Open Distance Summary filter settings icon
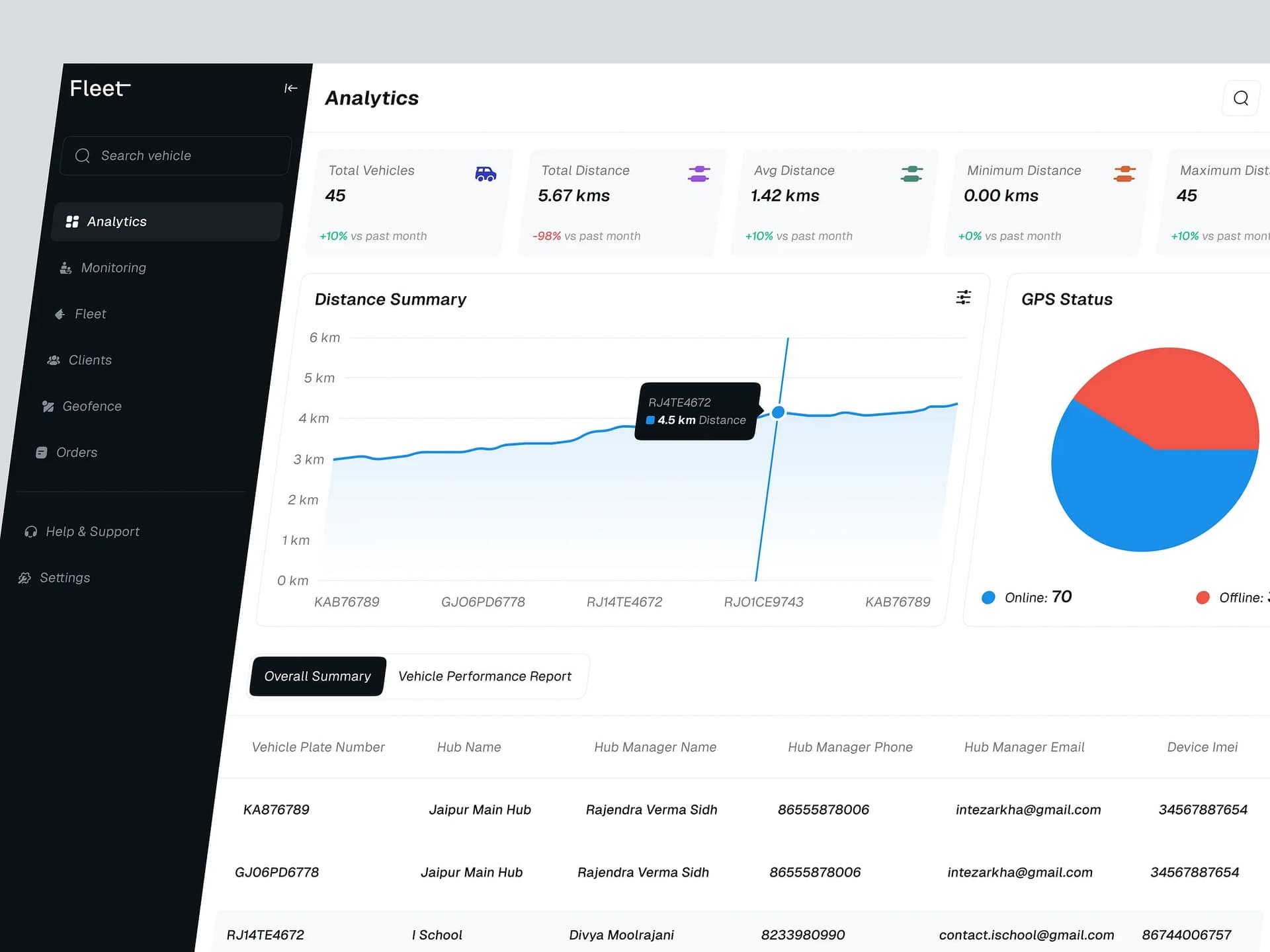The image size is (1270, 952). click(964, 297)
